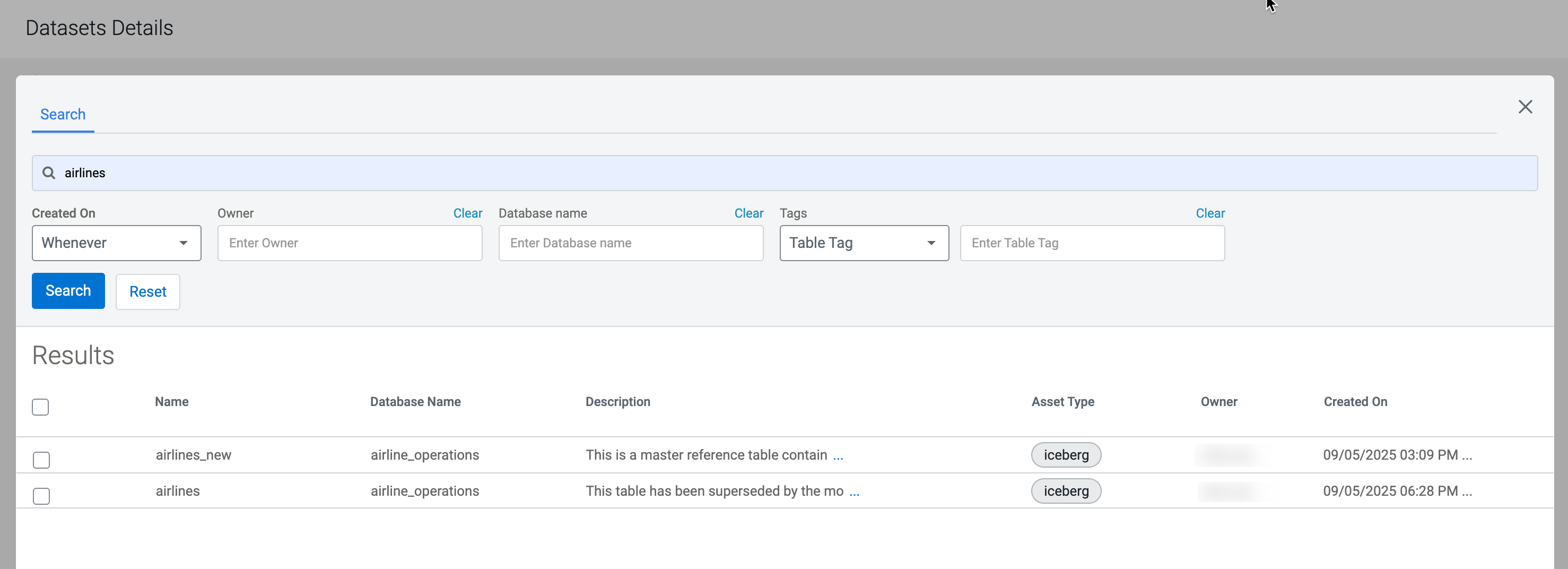Clear the Owner filter
Screen dimensions: 1568x569
click(x=467, y=213)
